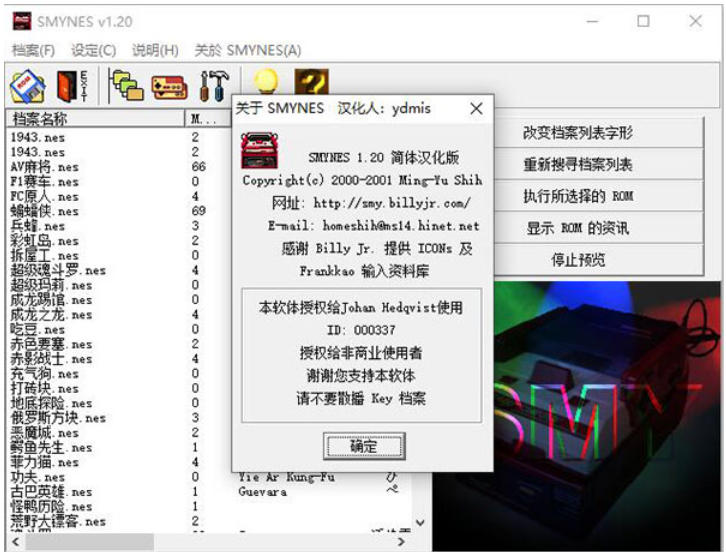Click the file list horizontal scrollbar thumb

coord(89,541)
